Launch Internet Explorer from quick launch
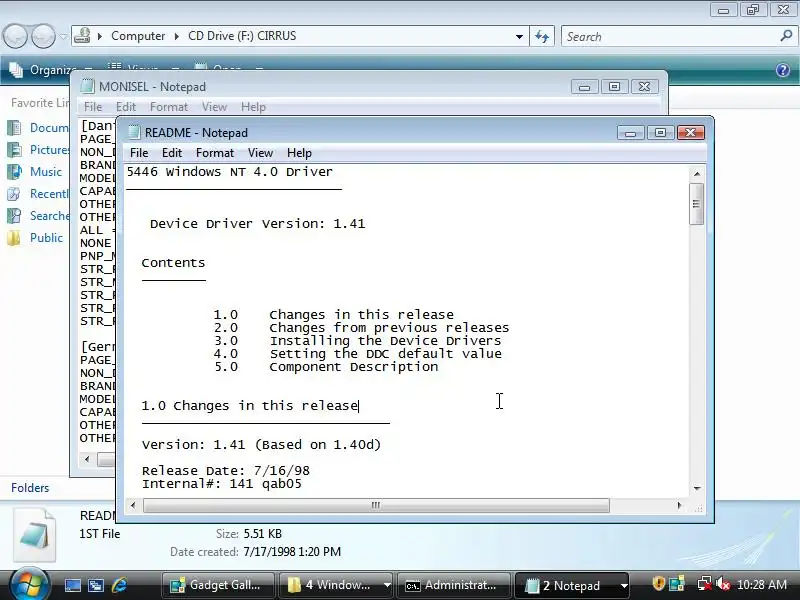The image size is (800, 600). (119, 585)
